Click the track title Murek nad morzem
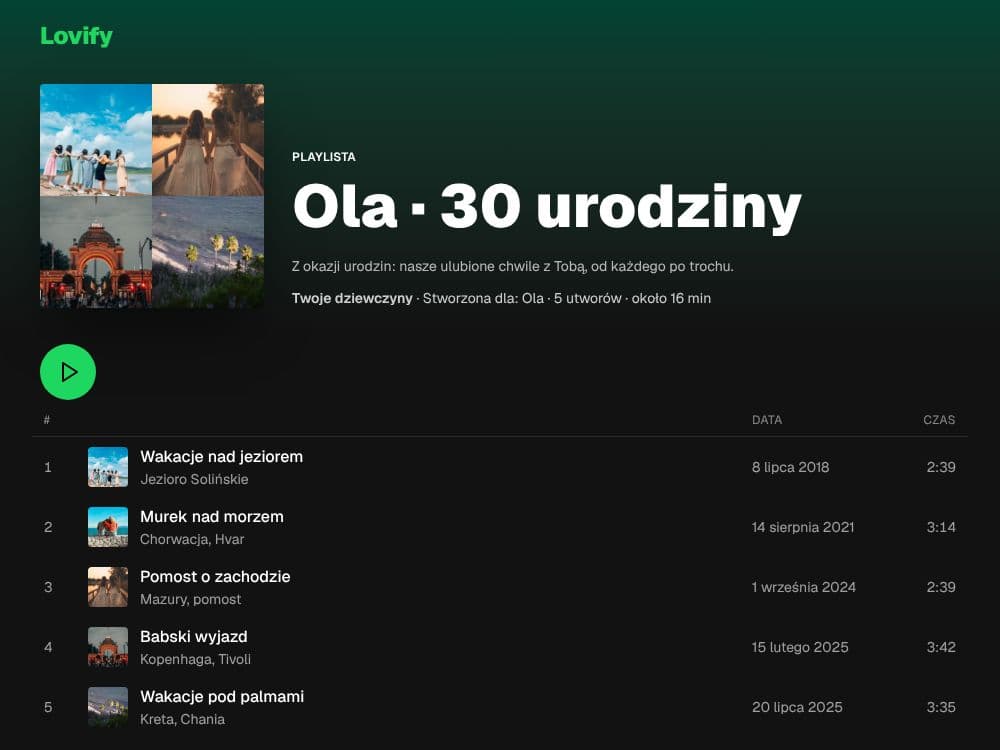The height and width of the screenshot is (750, 1000). (x=212, y=517)
